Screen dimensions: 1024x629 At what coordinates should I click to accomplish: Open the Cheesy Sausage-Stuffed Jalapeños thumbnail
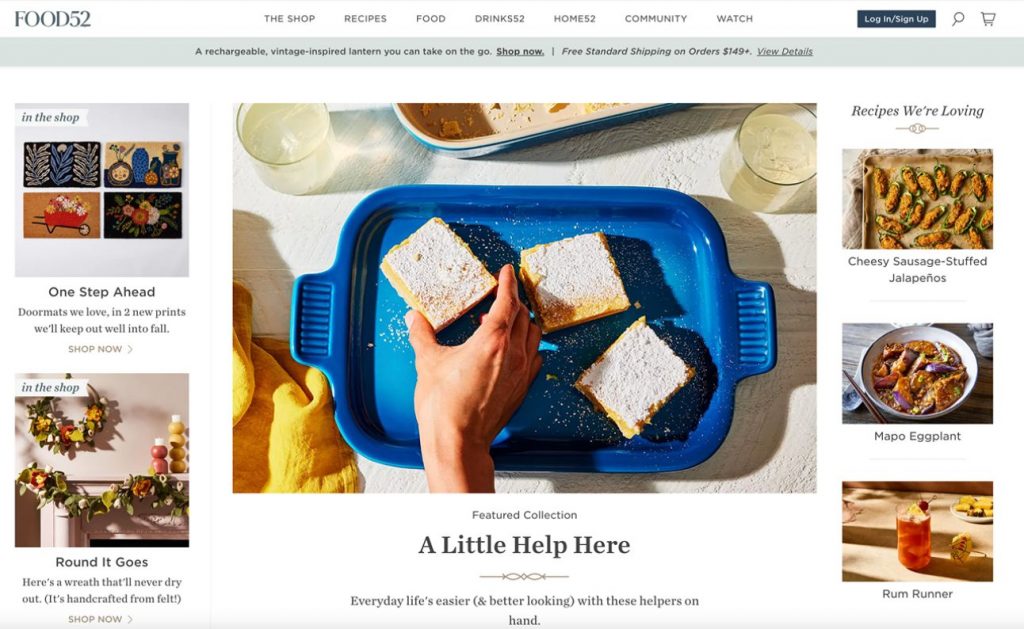917,199
